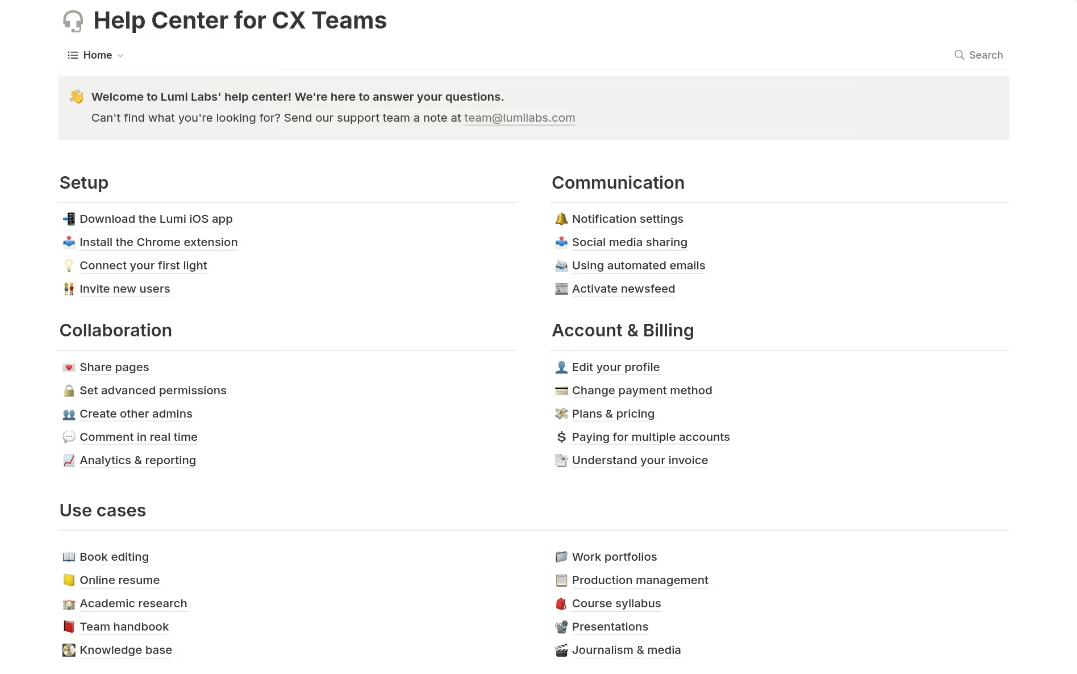Click the headphones icon next to the page title
1077x674 pixels.
(73, 20)
